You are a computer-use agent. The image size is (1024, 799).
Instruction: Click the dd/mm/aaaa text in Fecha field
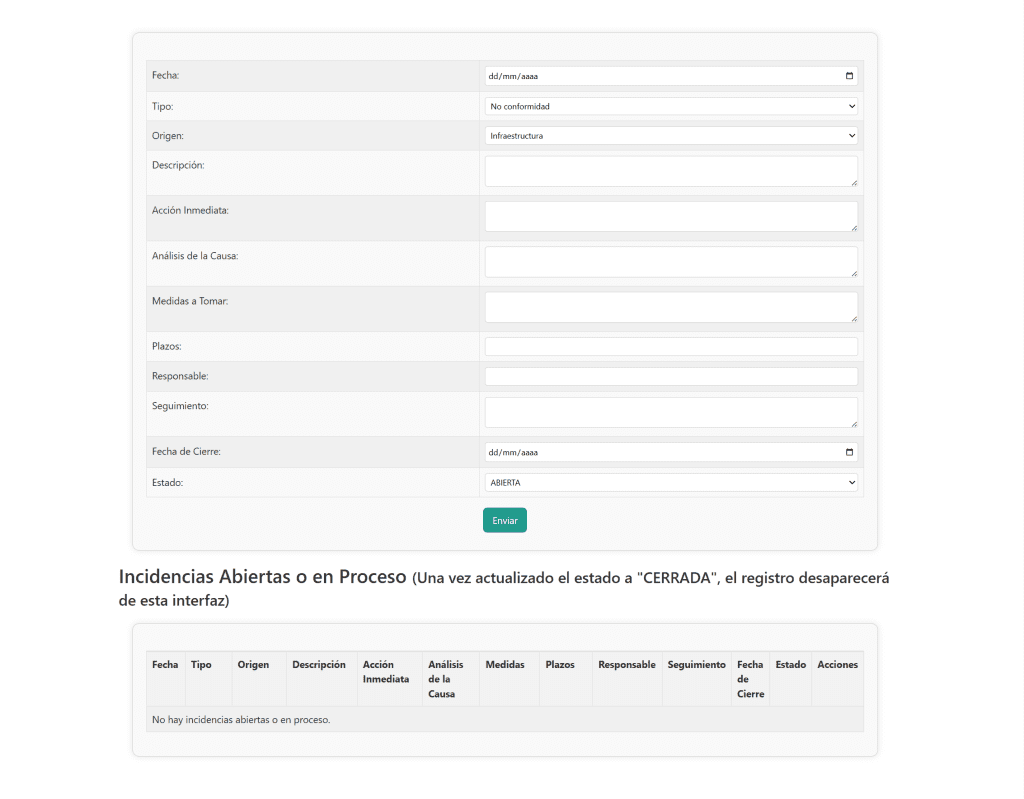pyautogui.click(x=515, y=76)
